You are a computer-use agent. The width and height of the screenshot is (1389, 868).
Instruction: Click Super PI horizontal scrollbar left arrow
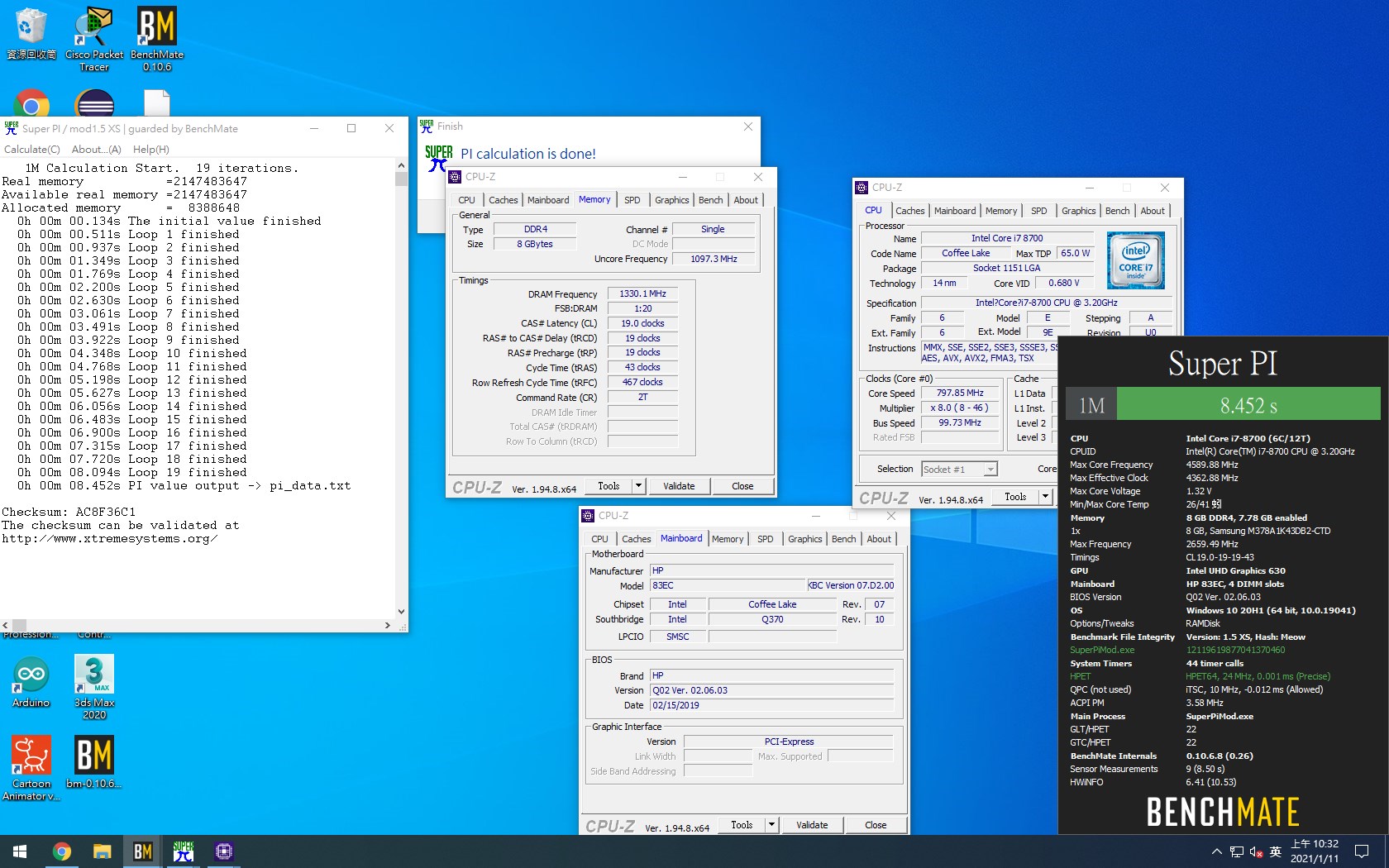(6, 626)
